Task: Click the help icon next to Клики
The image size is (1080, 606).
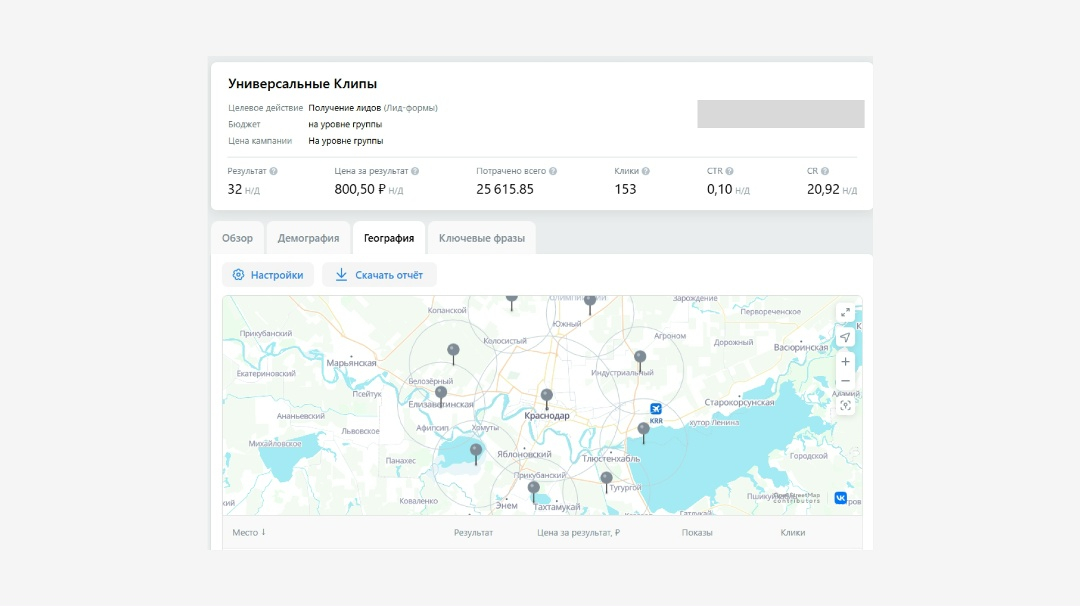Action: (646, 171)
